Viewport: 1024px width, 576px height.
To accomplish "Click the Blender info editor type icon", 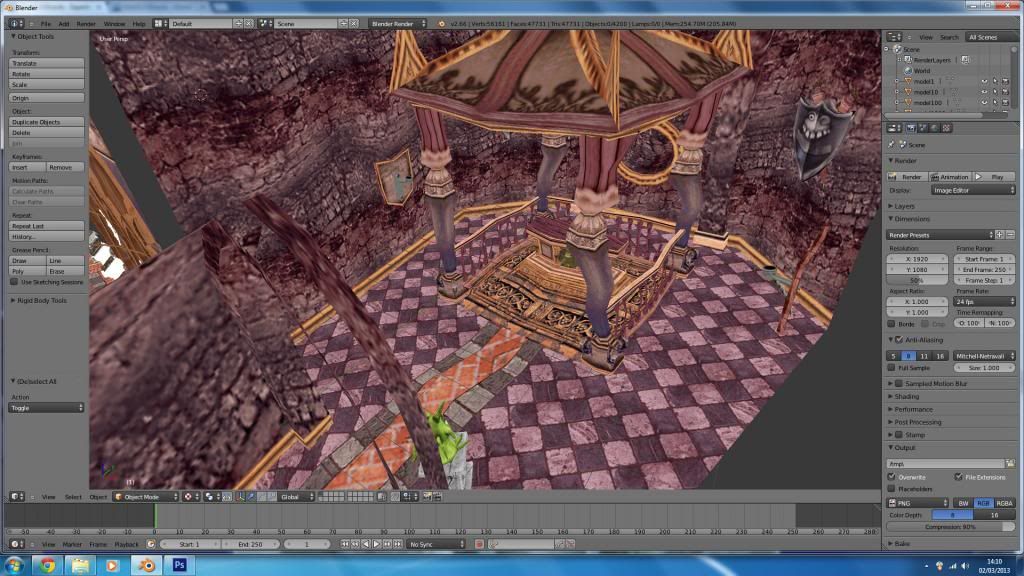I will coord(14,24).
